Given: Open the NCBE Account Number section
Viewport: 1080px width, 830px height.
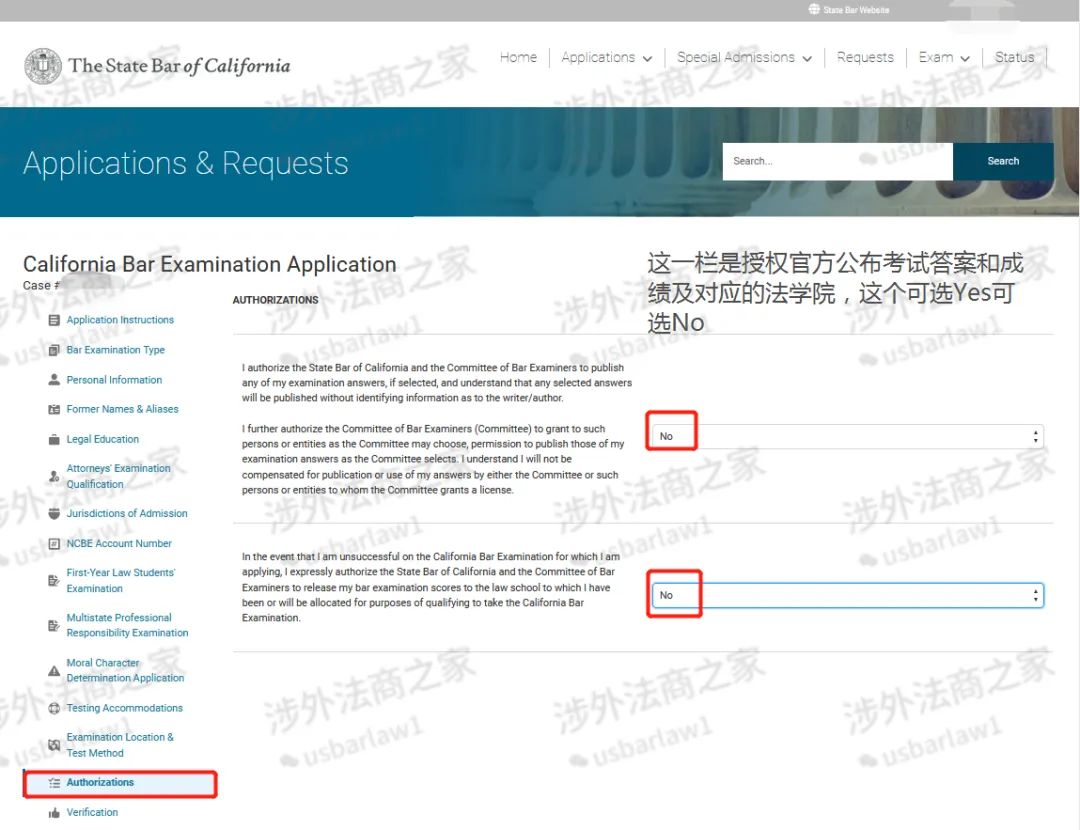Looking at the screenshot, I should [x=119, y=543].
